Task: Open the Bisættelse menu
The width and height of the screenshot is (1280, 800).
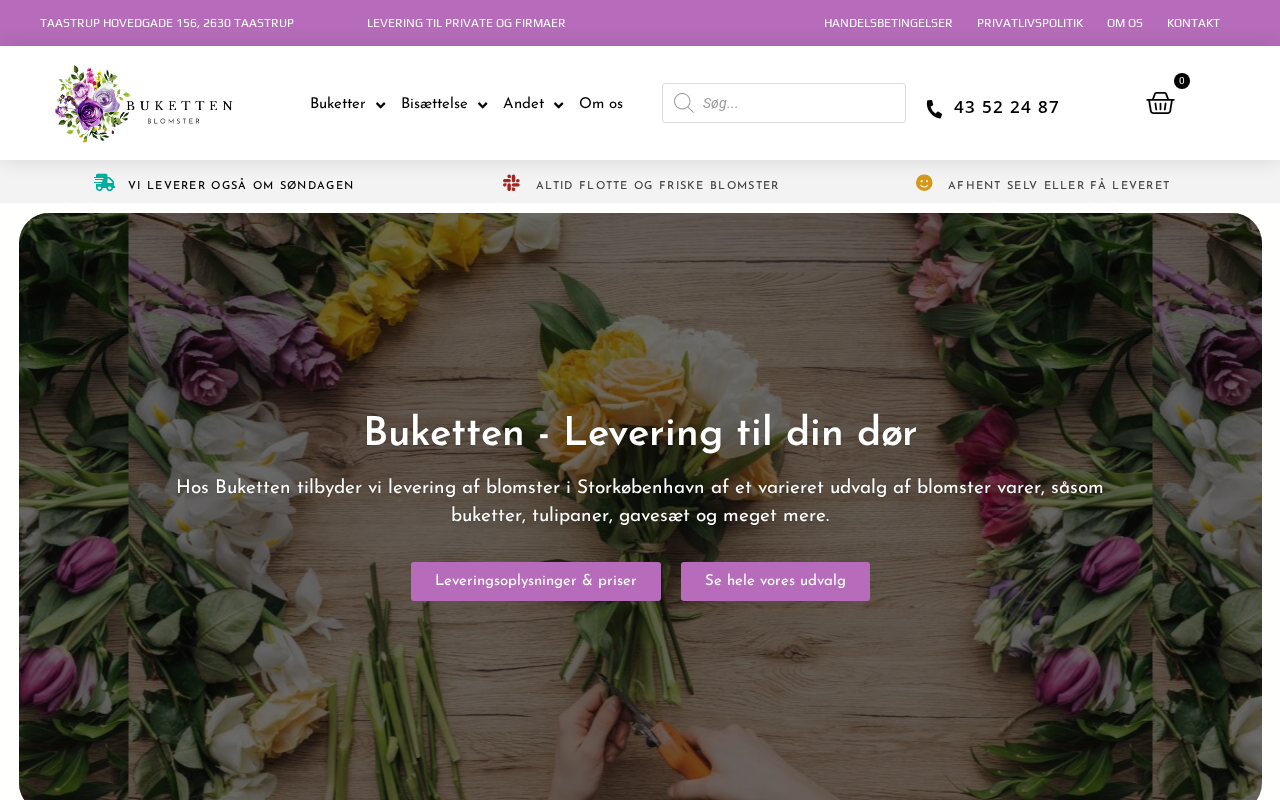Action: [x=434, y=104]
